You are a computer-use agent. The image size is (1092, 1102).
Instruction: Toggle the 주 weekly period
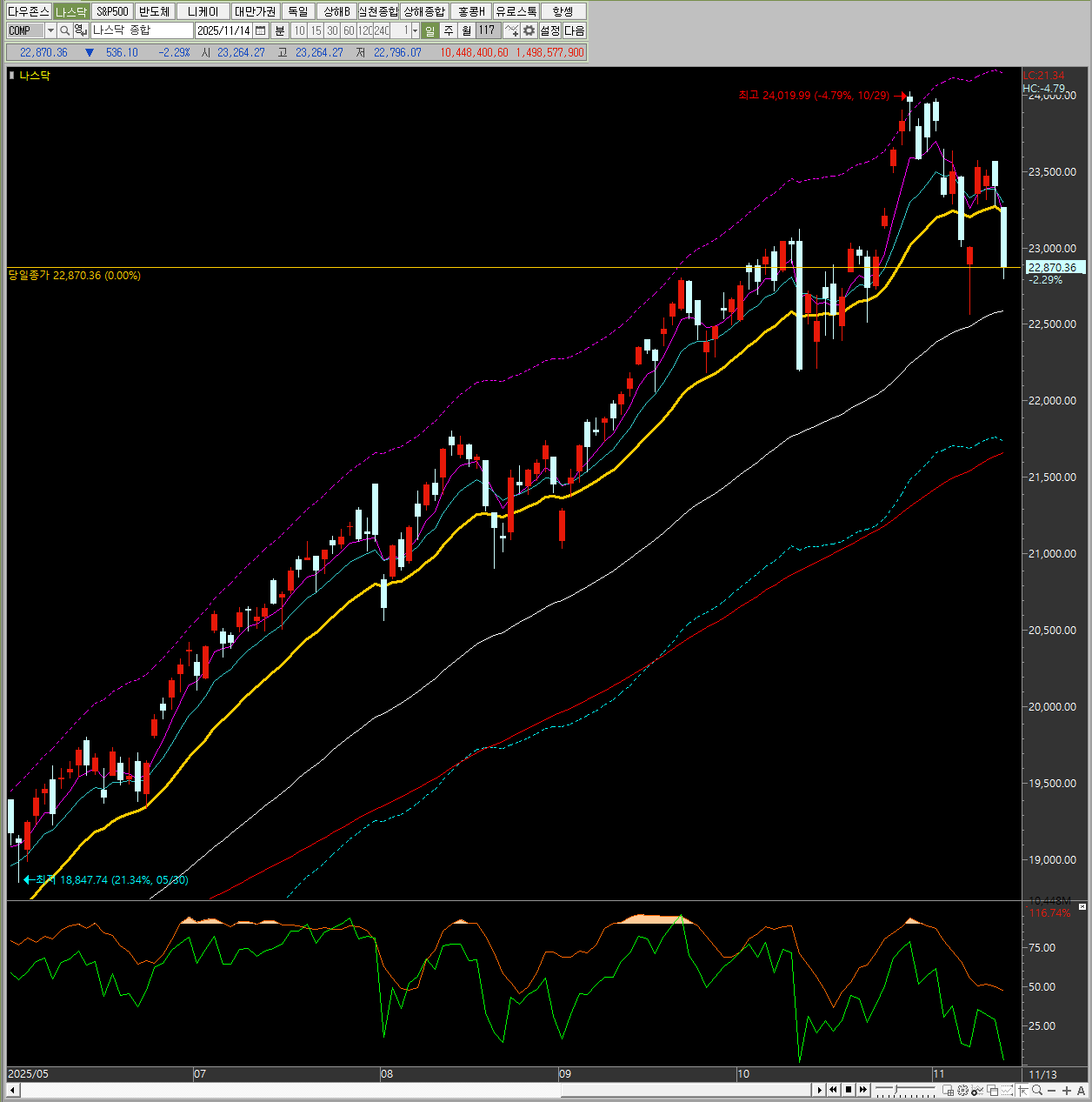click(449, 30)
